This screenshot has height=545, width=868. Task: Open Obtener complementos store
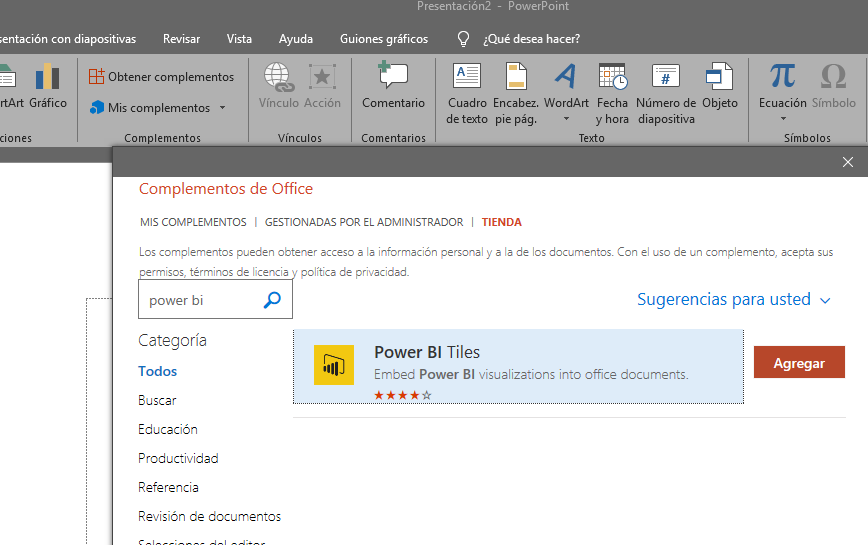[x=161, y=77]
